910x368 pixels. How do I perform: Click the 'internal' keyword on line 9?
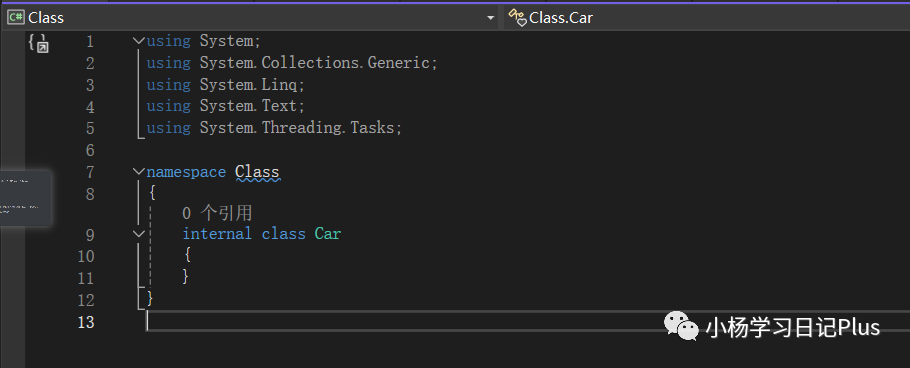tap(217, 234)
